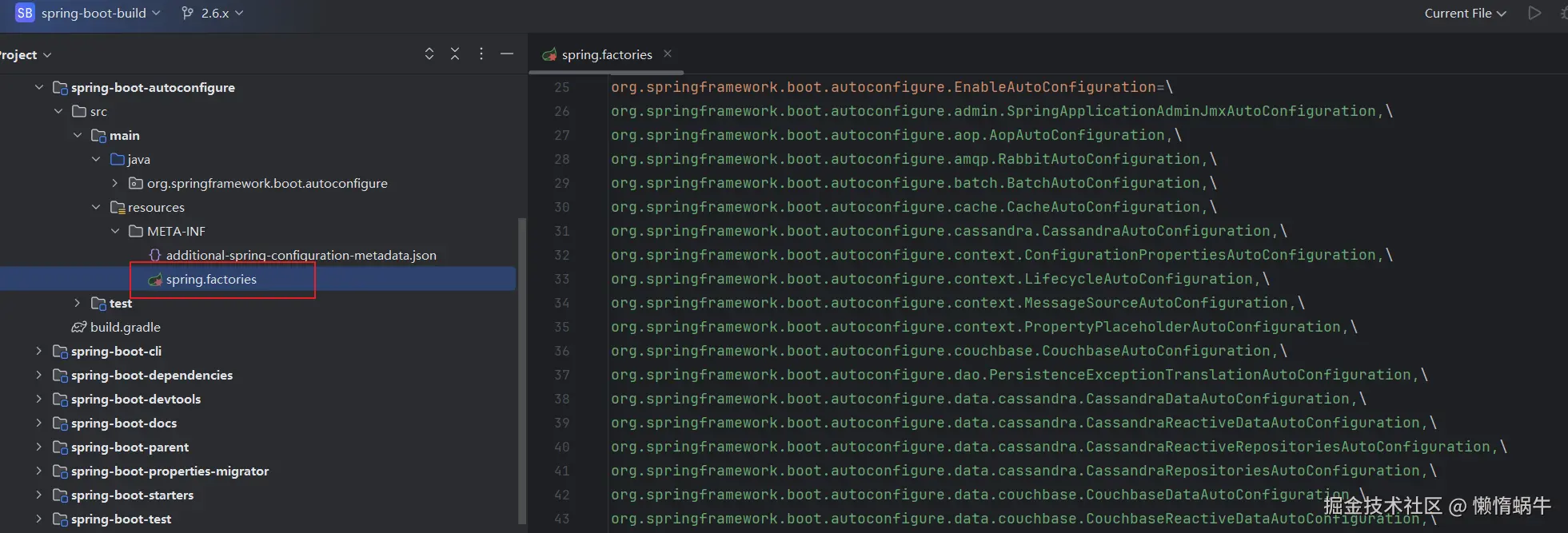
Task: Open Project panel options kebab menu
Action: pyautogui.click(x=481, y=54)
